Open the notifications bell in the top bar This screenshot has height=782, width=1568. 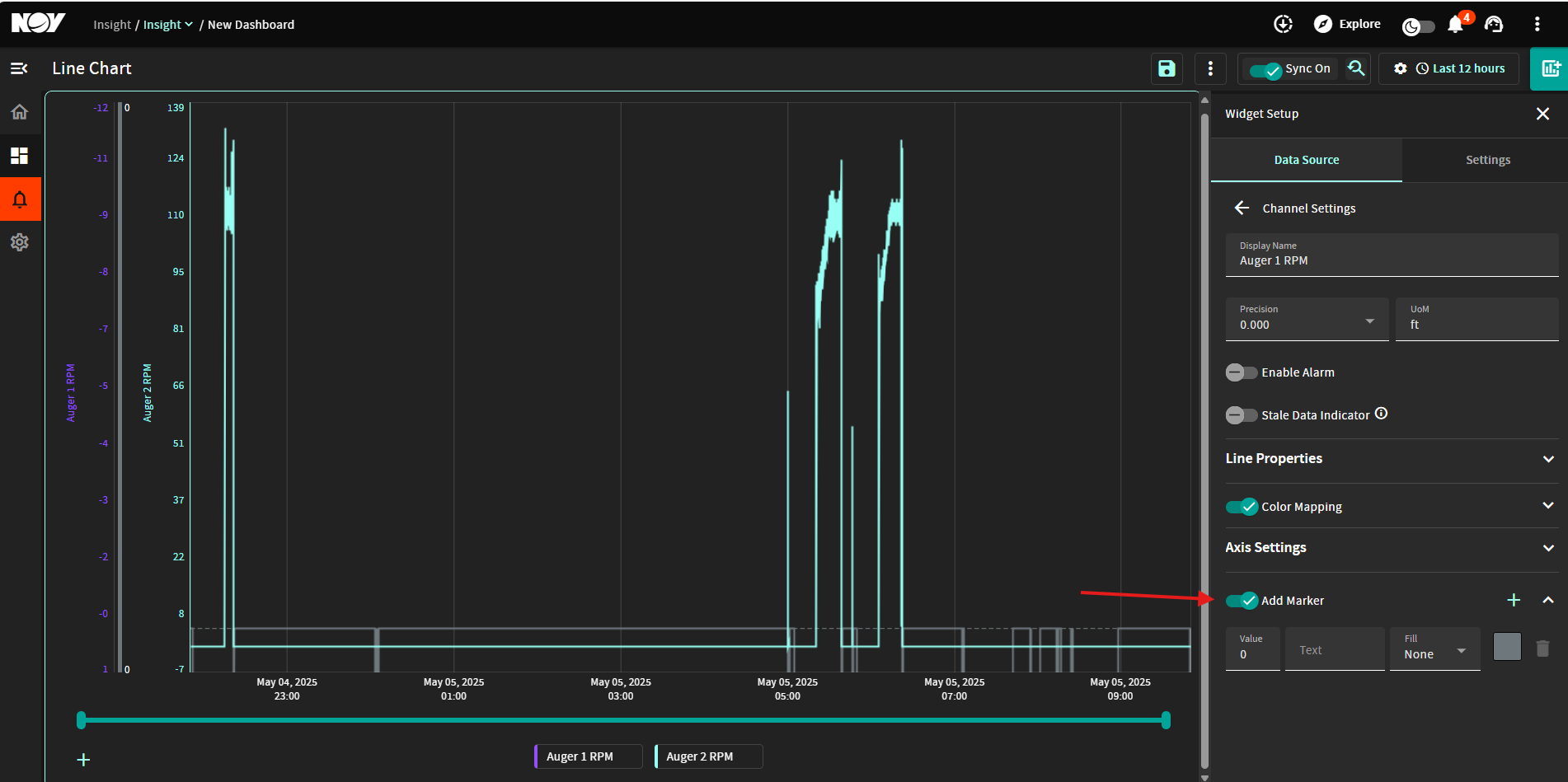(x=1456, y=24)
